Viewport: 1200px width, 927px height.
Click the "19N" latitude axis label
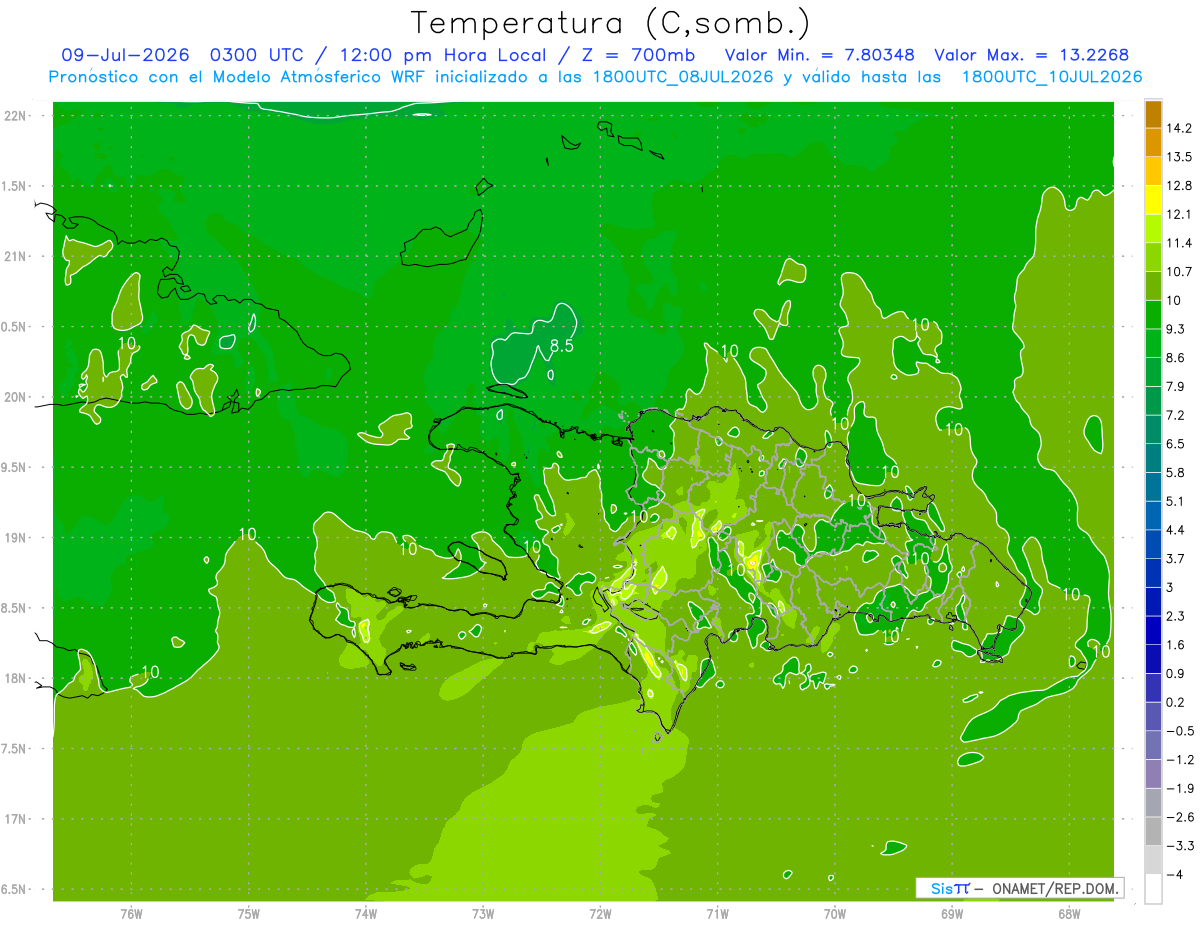15,537
